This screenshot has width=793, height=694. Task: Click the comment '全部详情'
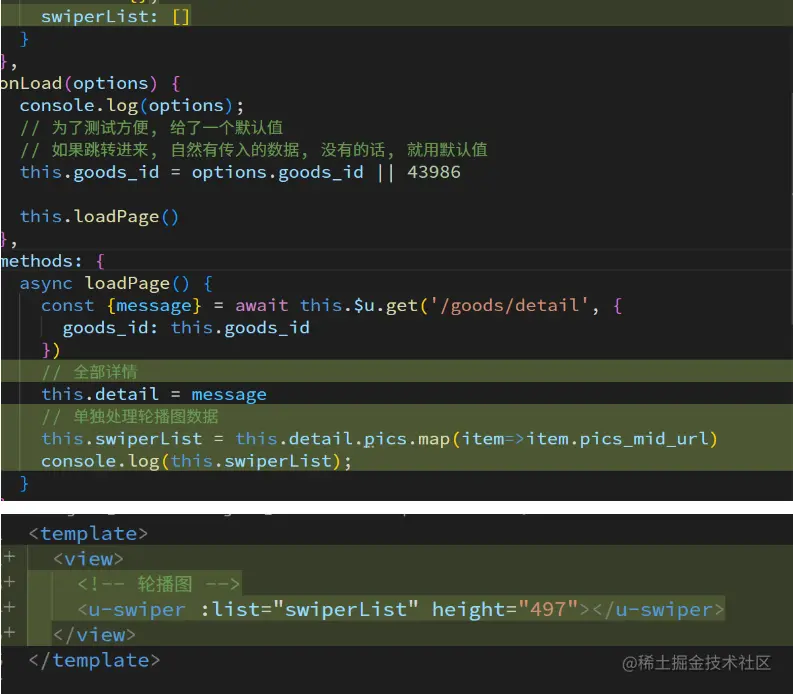click(105, 372)
